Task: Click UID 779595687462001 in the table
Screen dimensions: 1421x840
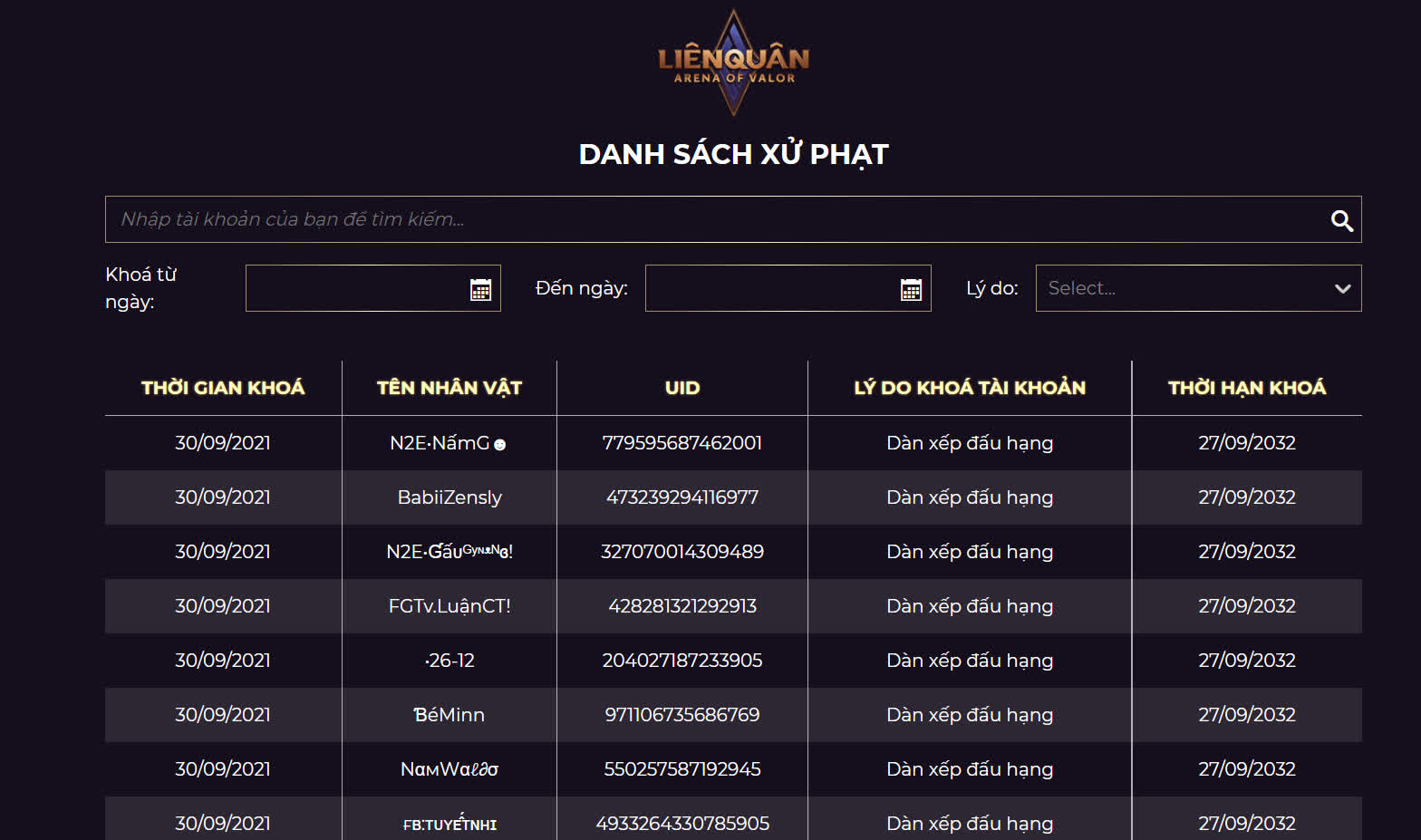Action: (x=681, y=442)
